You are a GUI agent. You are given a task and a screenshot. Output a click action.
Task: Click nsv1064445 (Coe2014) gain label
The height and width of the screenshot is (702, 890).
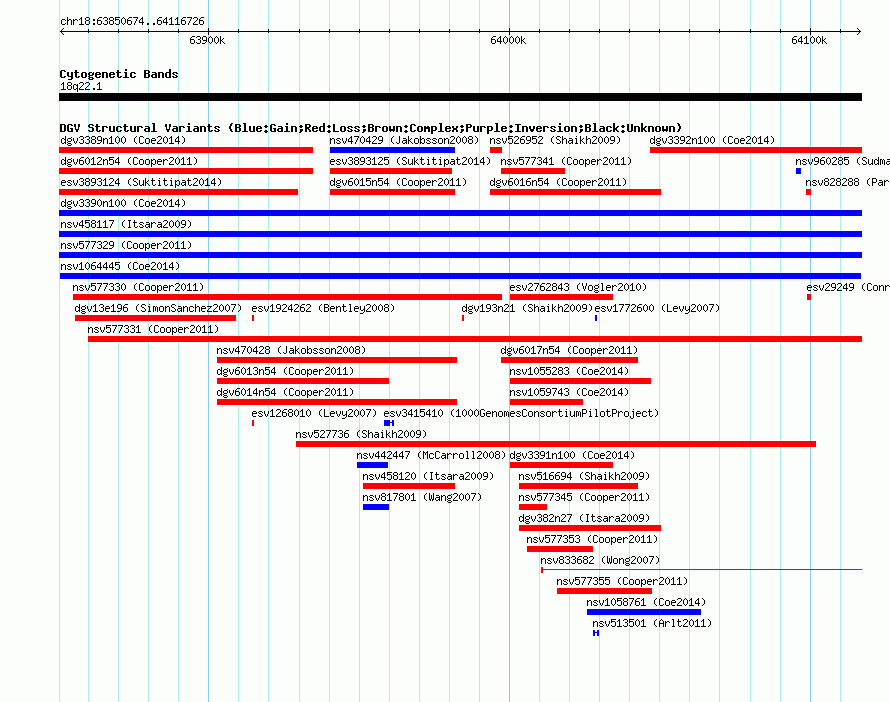pyautogui.click(x=120, y=266)
